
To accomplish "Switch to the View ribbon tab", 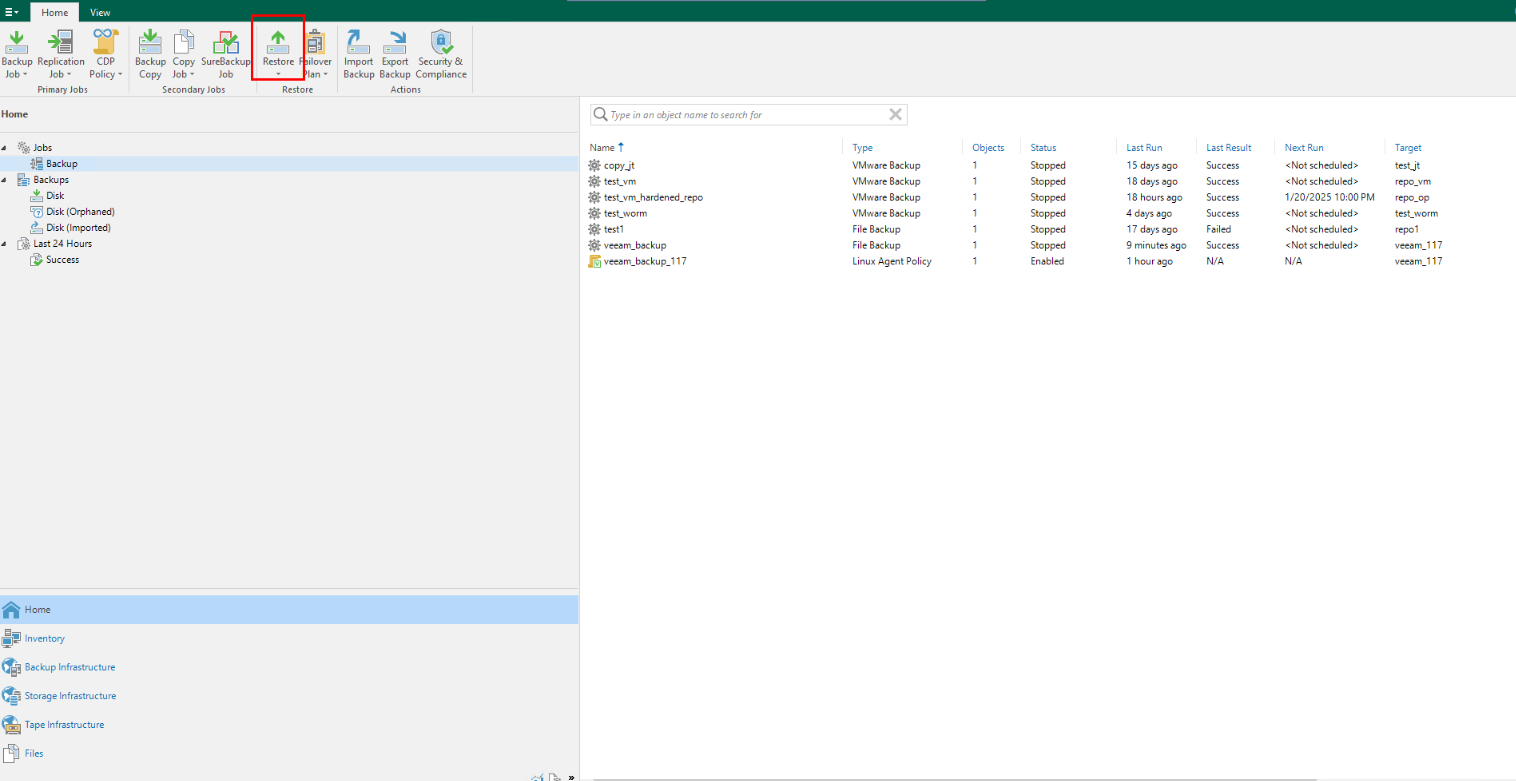I will pos(100,12).
